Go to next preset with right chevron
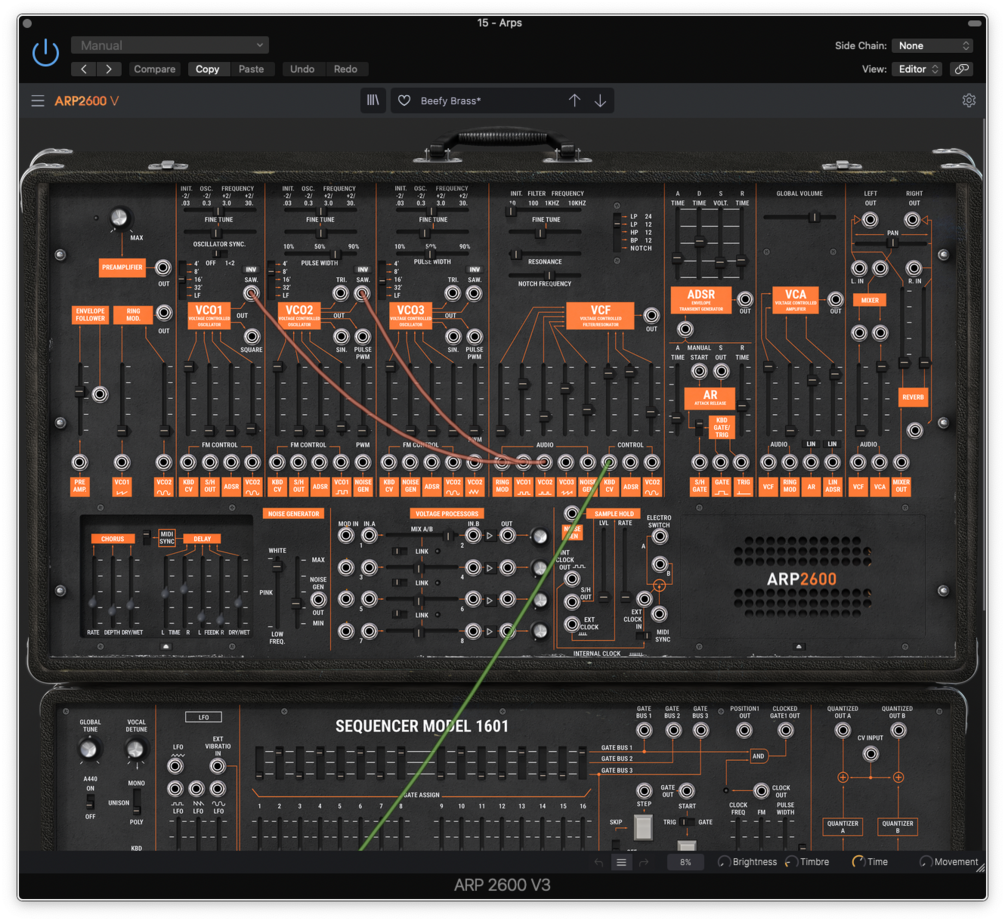 coord(109,69)
